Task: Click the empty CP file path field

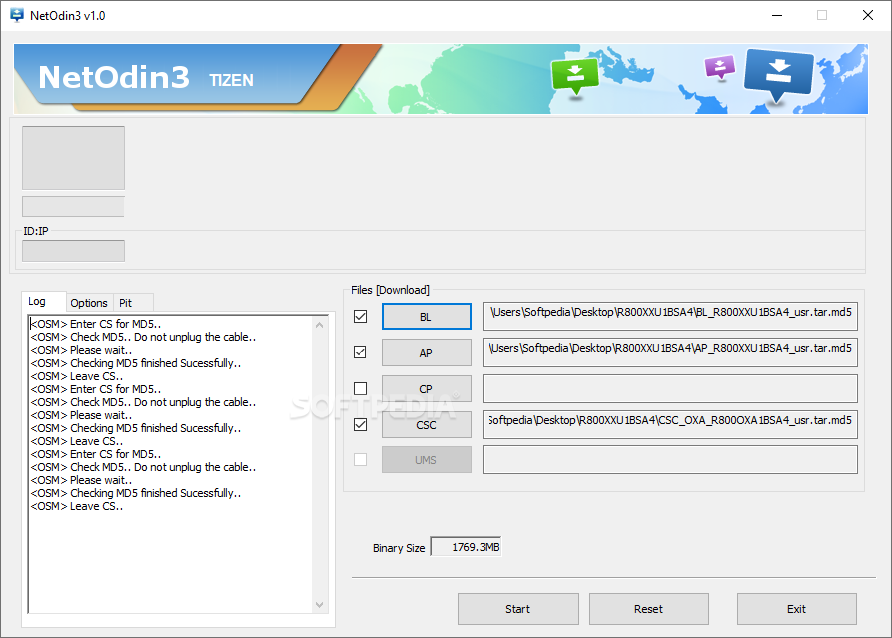Action: coord(670,388)
